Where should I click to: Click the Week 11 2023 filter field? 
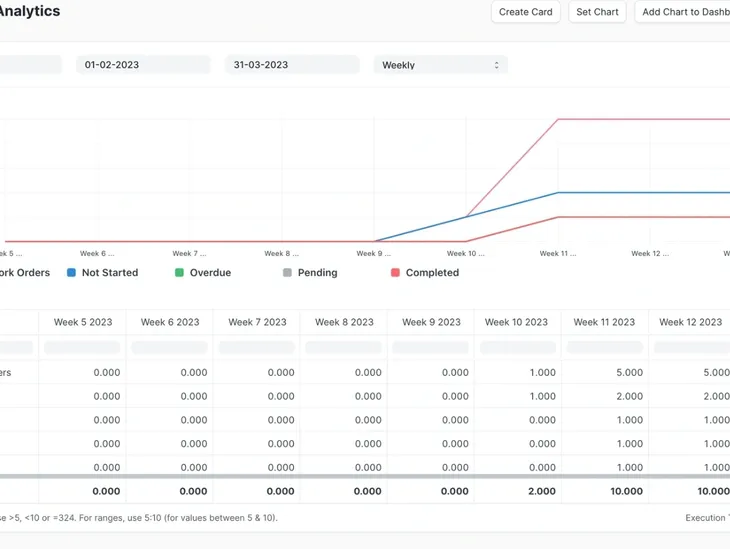(605, 347)
